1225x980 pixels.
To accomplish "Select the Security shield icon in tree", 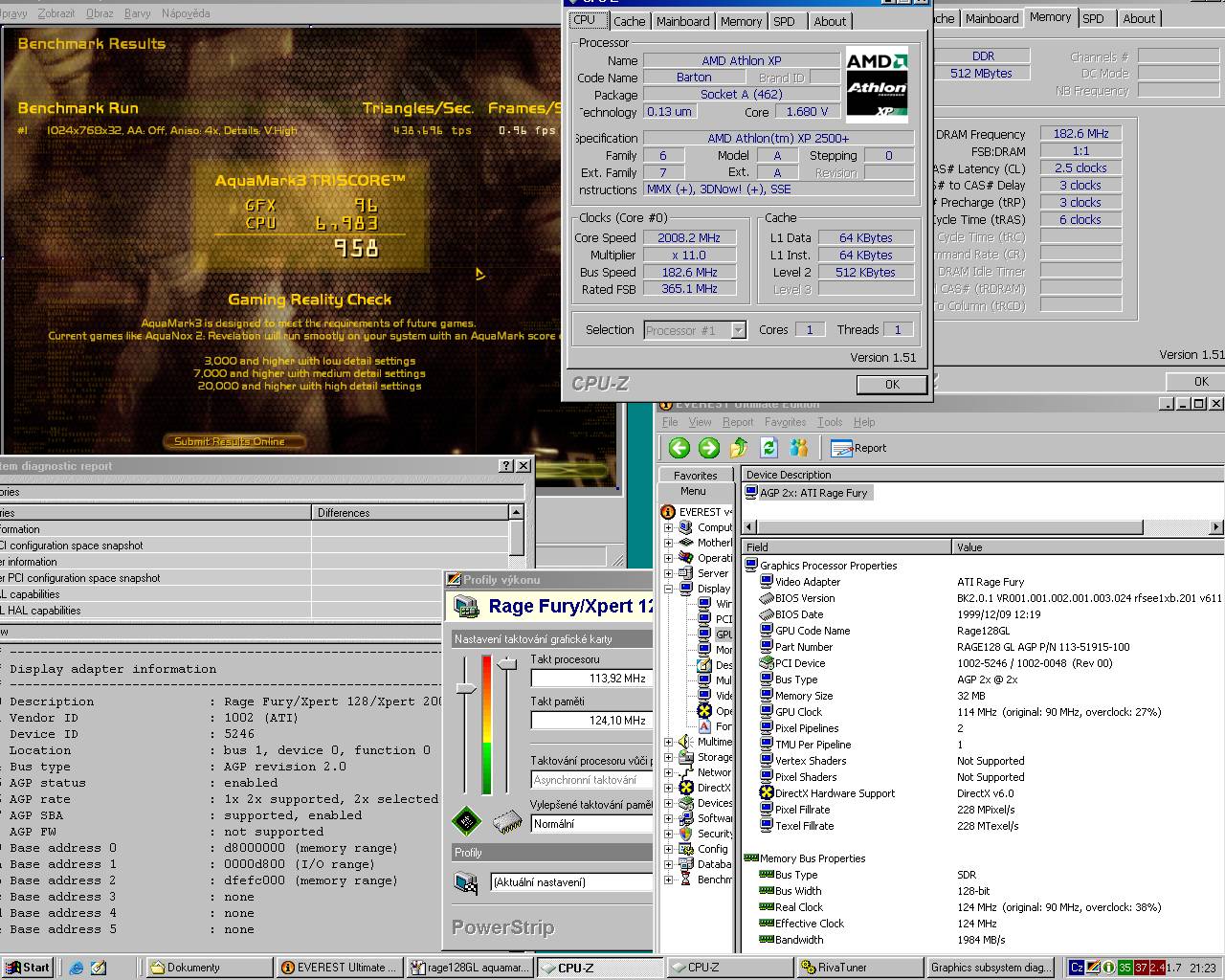I will coord(685,834).
